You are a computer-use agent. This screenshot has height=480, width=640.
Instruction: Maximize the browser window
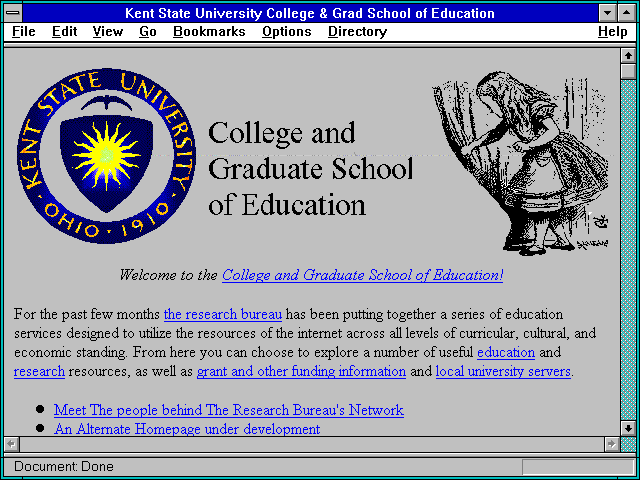627,13
